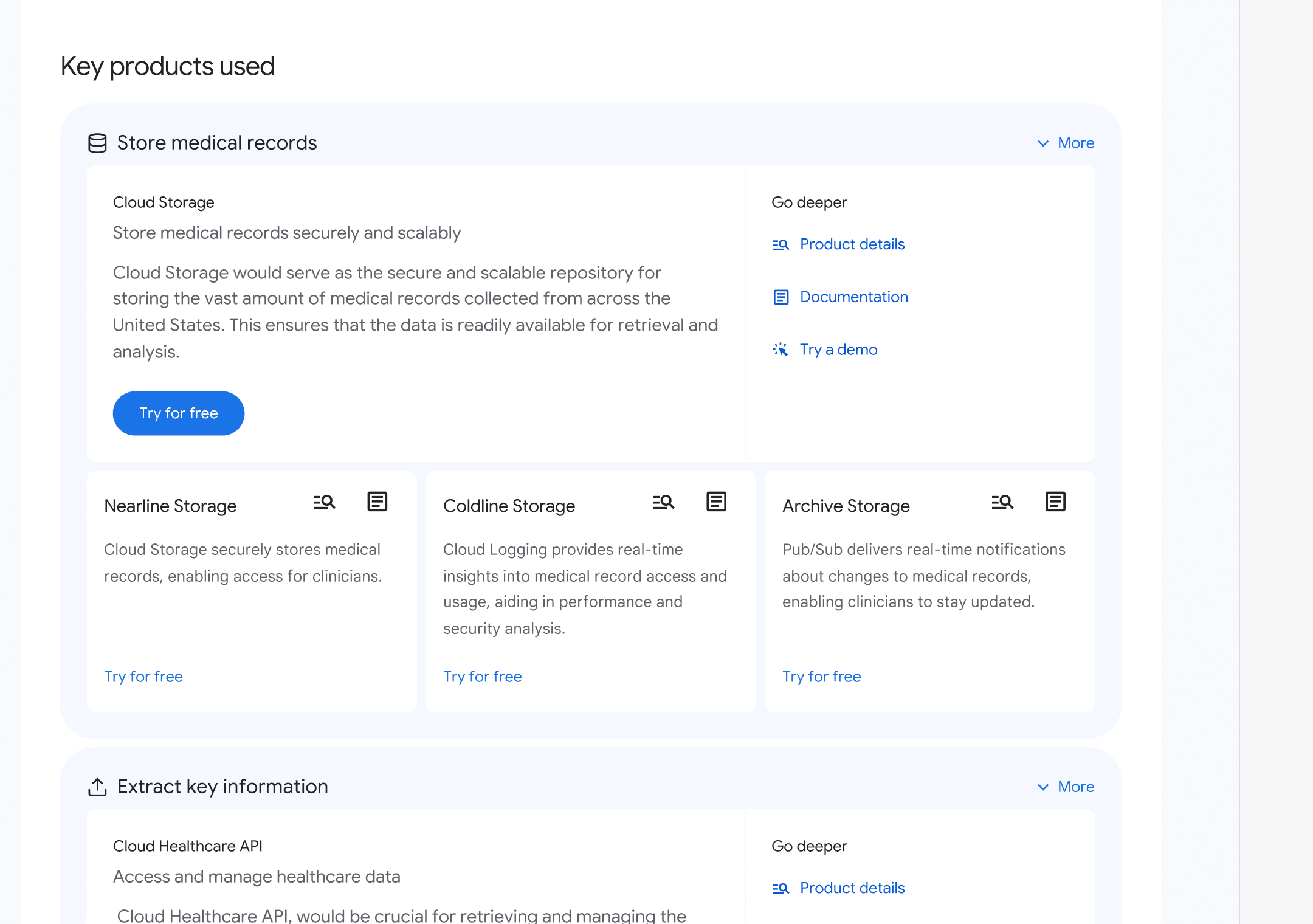Click Try a demo link
This screenshot has height=924, width=1313.
click(838, 350)
